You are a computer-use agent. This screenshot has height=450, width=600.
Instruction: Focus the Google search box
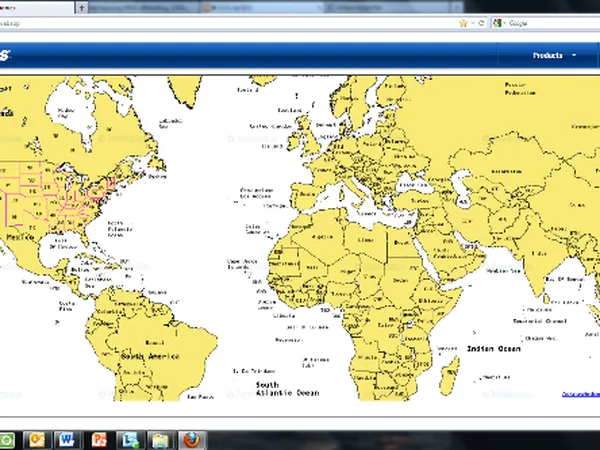coord(553,23)
